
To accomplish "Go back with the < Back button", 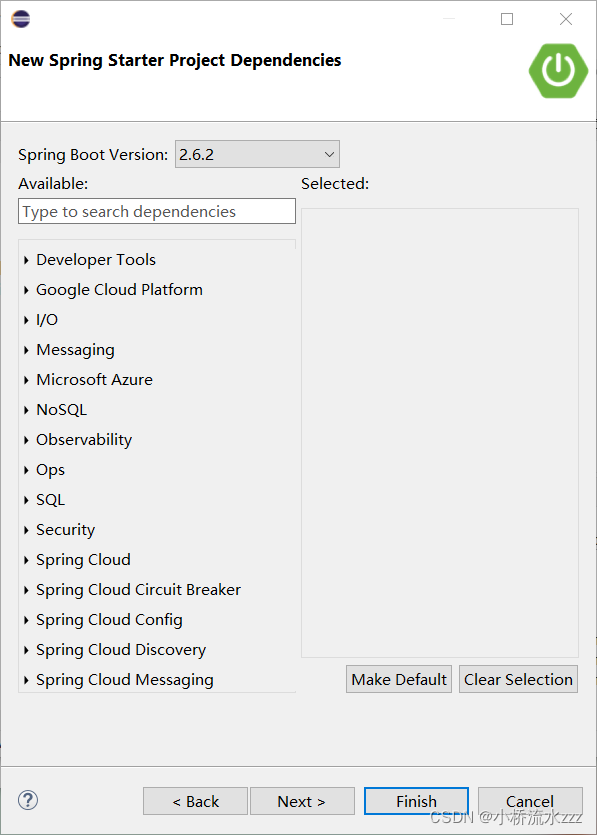I will tap(195, 801).
